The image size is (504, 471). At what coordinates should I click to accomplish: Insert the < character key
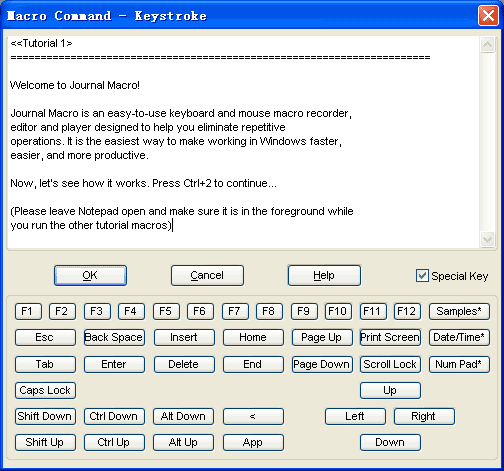pyautogui.click(x=253, y=416)
